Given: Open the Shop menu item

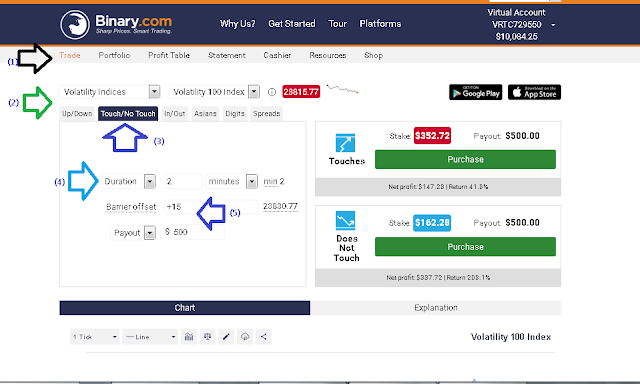Looking at the screenshot, I should pos(373,55).
